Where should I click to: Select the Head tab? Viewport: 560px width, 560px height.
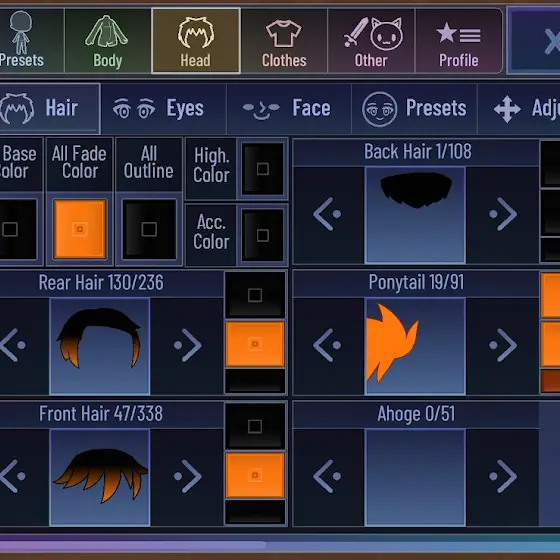click(x=196, y=41)
